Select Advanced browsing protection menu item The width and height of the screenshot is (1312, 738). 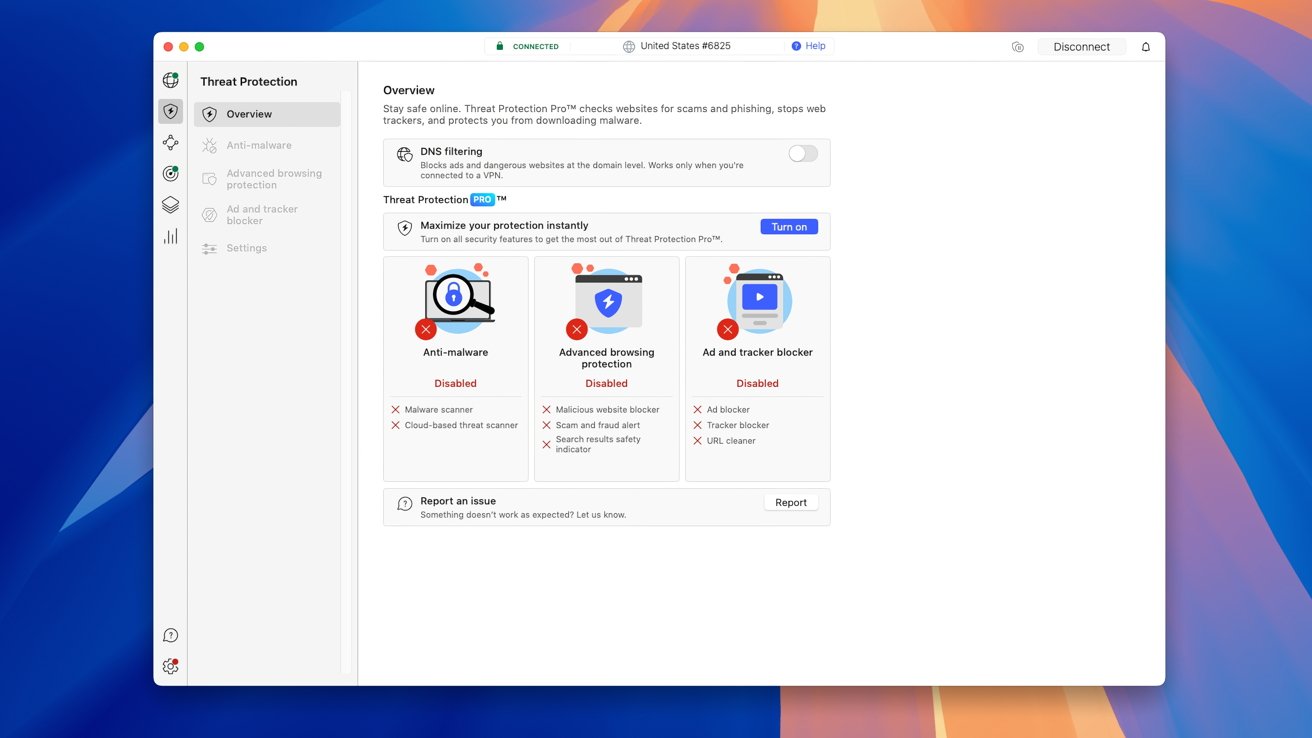tap(267, 179)
